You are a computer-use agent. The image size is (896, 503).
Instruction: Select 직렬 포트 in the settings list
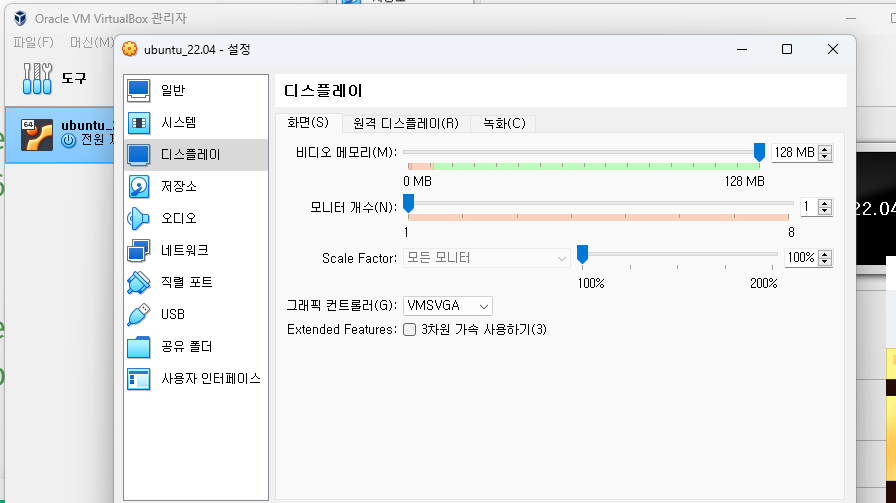pyautogui.click(x=196, y=282)
